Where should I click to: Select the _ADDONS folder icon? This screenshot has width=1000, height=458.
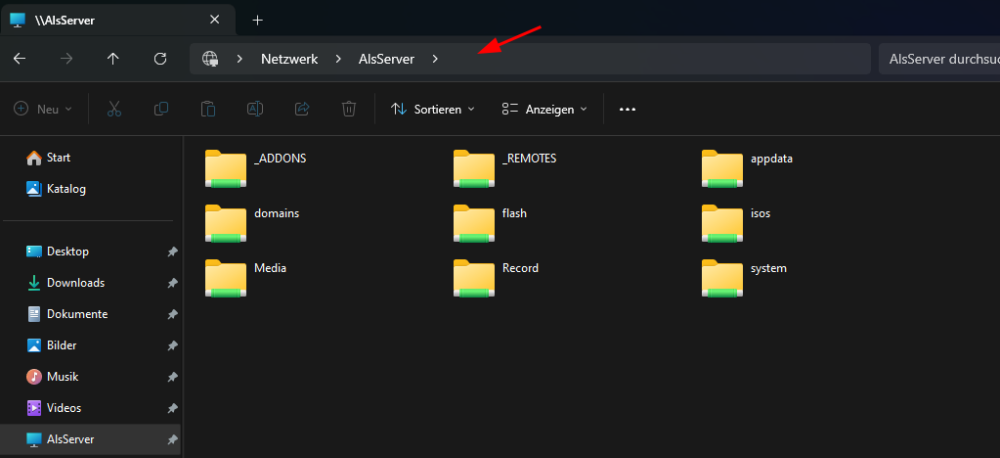pyautogui.click(x=226, y=168)
